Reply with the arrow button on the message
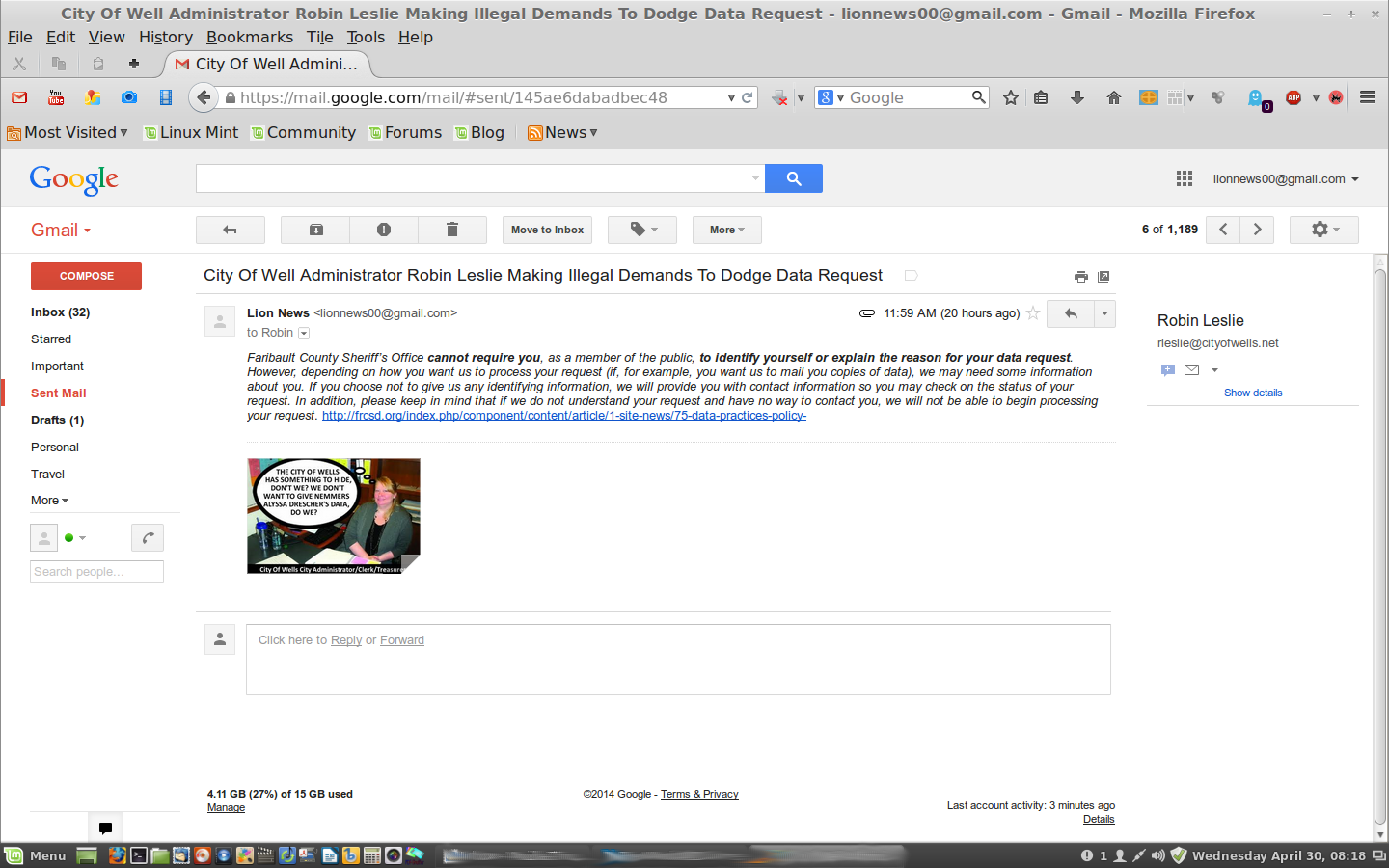Image resolution: width=1389 pixels, height=868 pixels. click(1071, 313)
